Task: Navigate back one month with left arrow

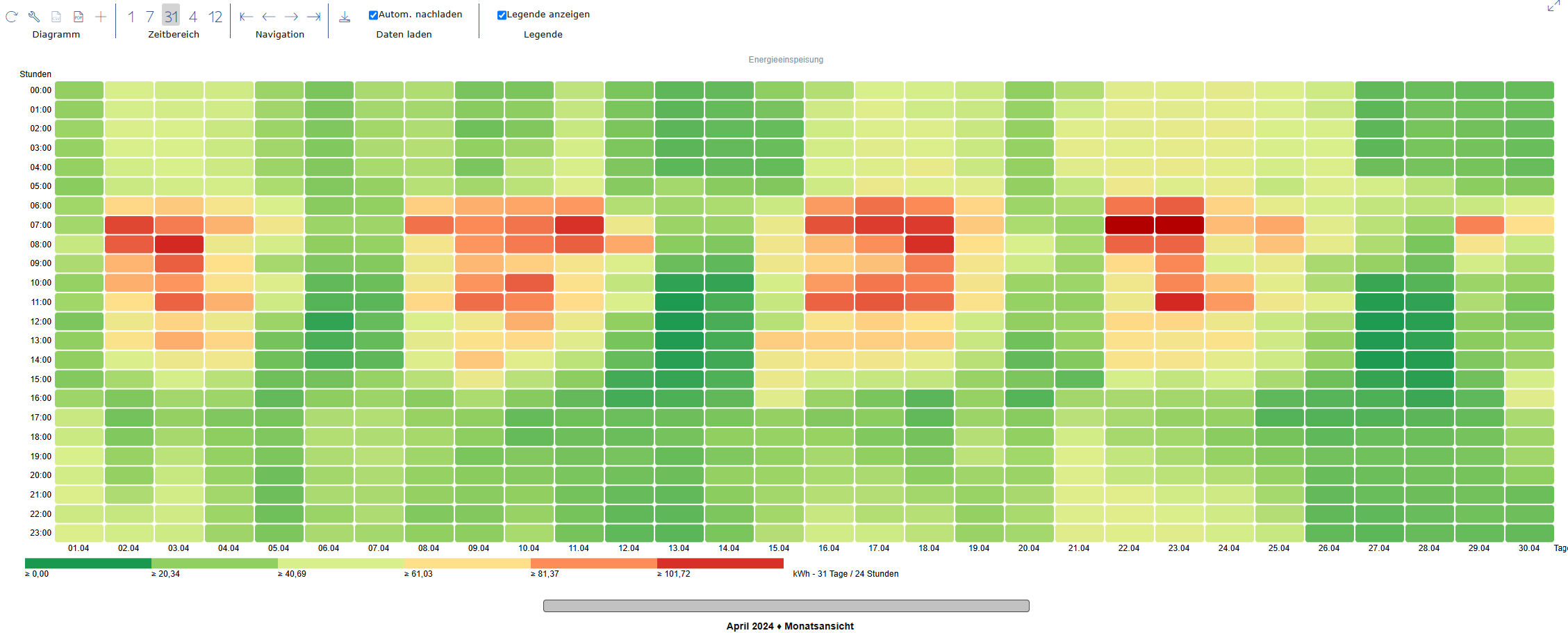Action: pos(270,15)
